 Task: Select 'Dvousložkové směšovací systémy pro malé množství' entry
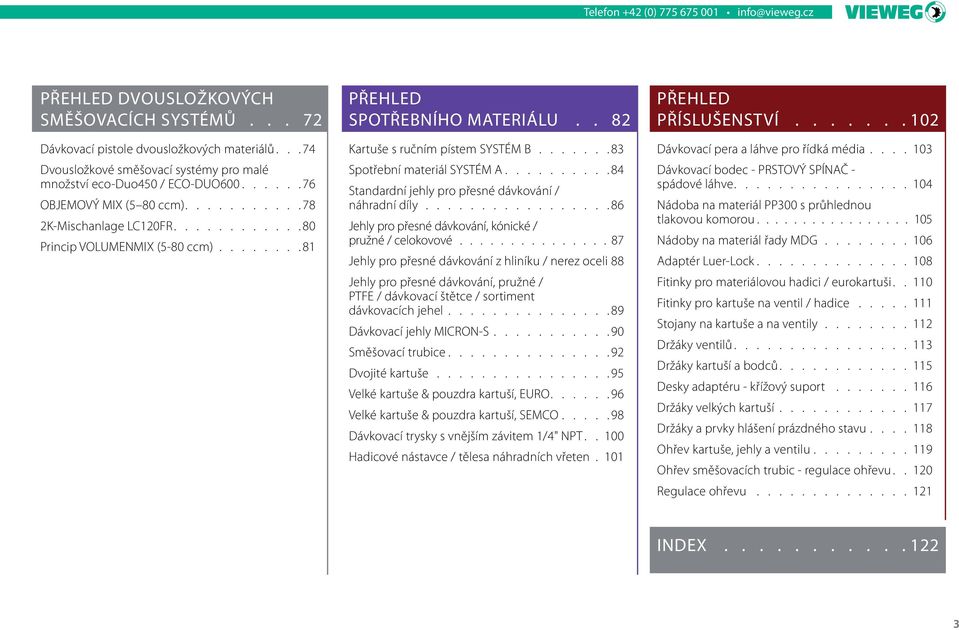(177, 177)
